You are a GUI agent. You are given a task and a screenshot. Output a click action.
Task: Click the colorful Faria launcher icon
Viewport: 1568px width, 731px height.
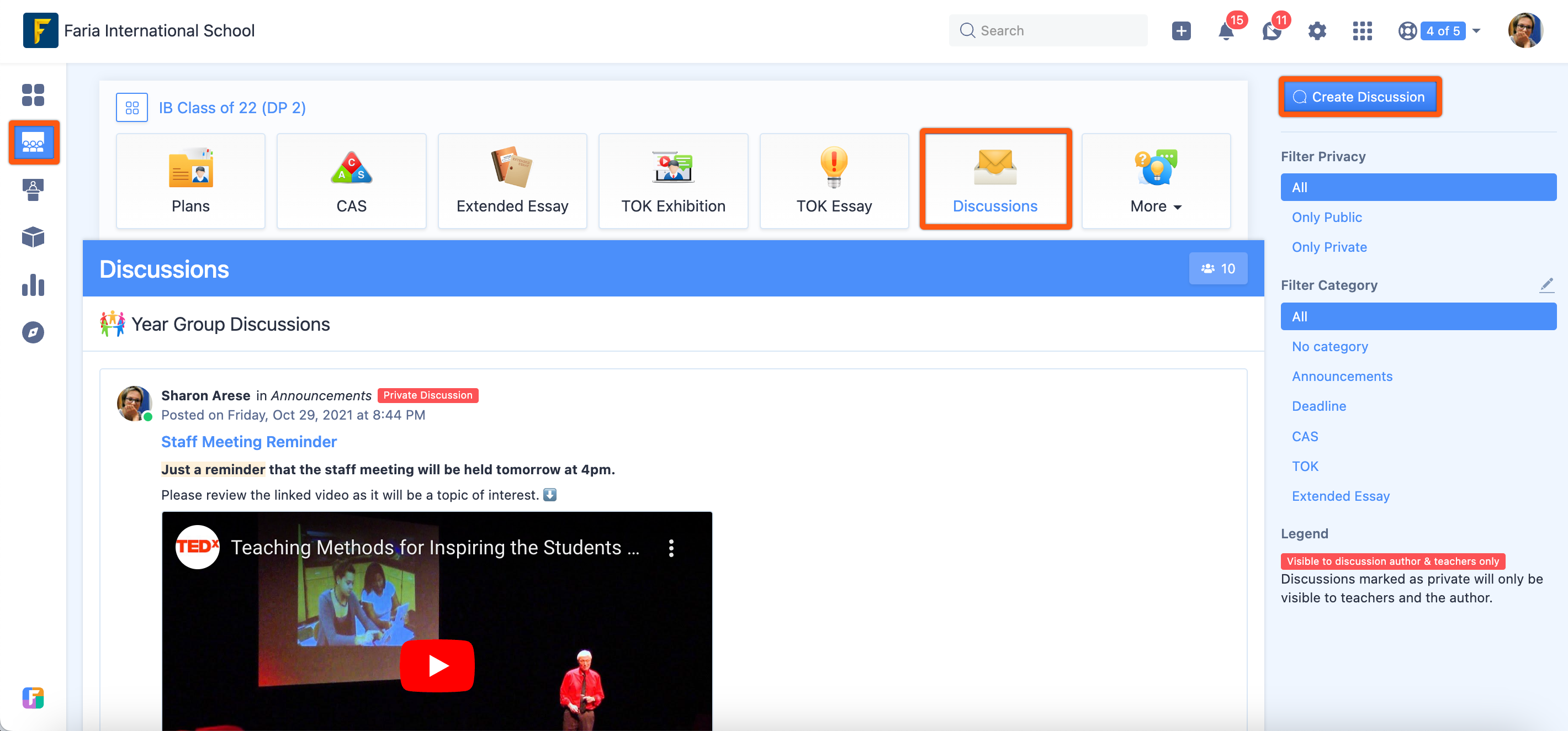coord(33,697)
